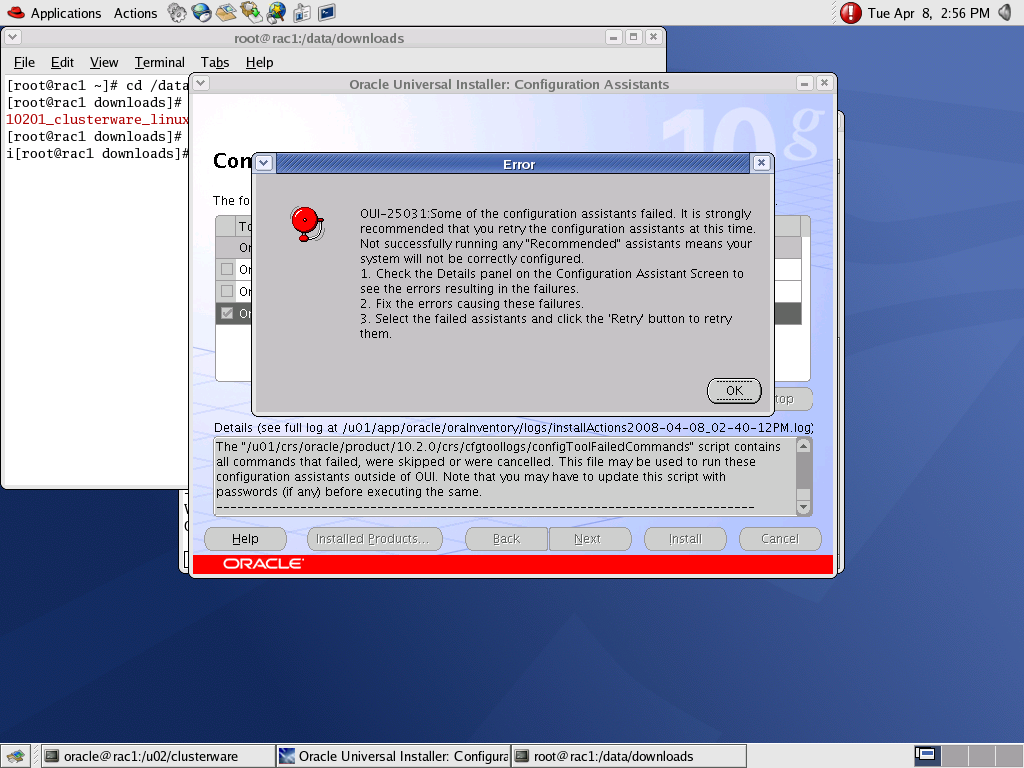The image size is (1024, 768).
Task: Click the Help button in installer
Action: (x=245, y=539)
